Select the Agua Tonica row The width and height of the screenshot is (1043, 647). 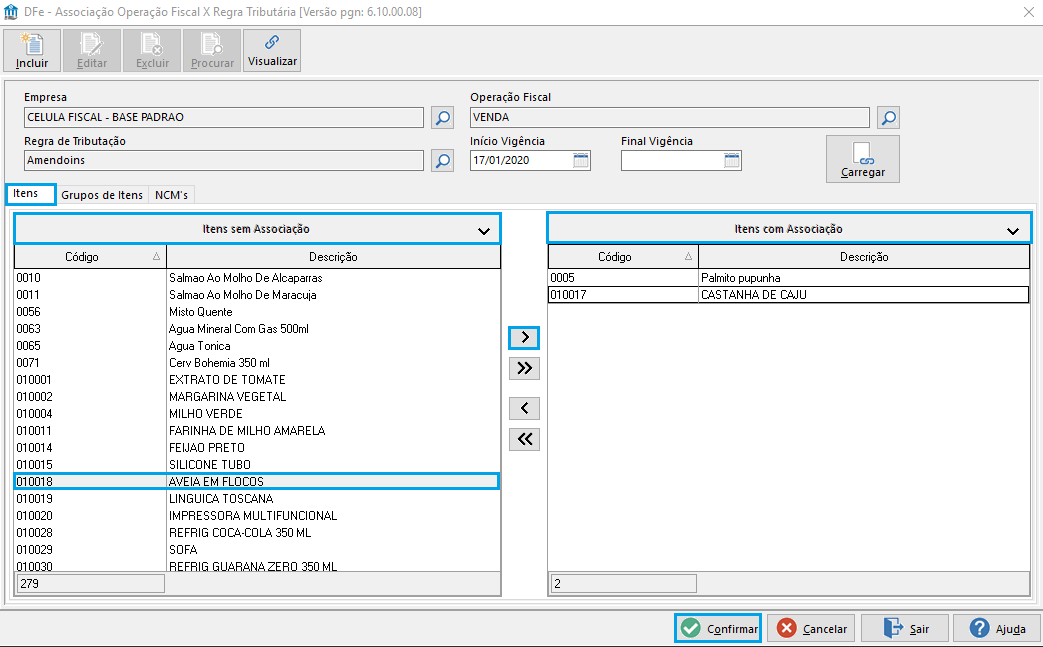(257, 346)
